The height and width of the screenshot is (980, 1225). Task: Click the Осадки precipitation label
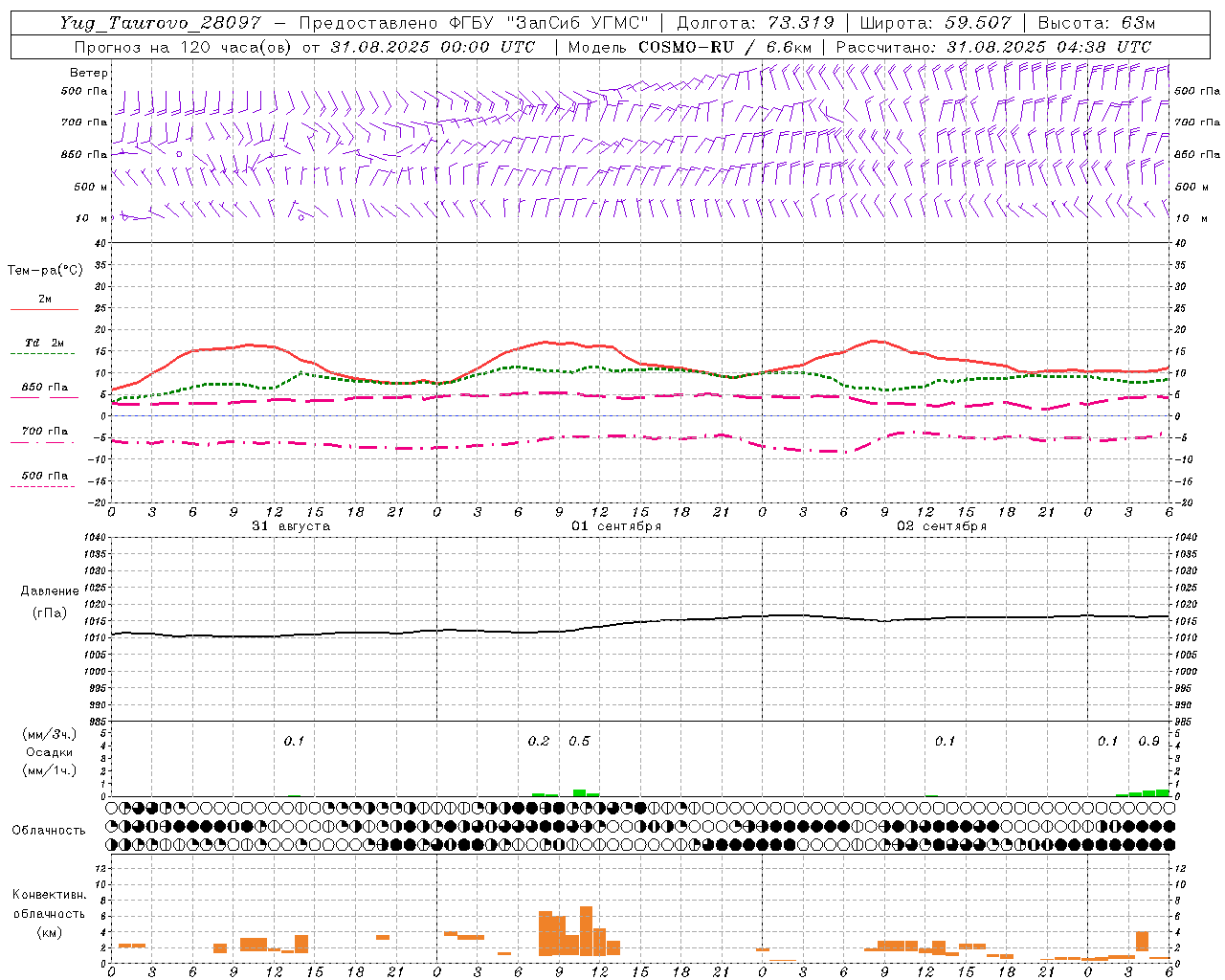point(50,752)
